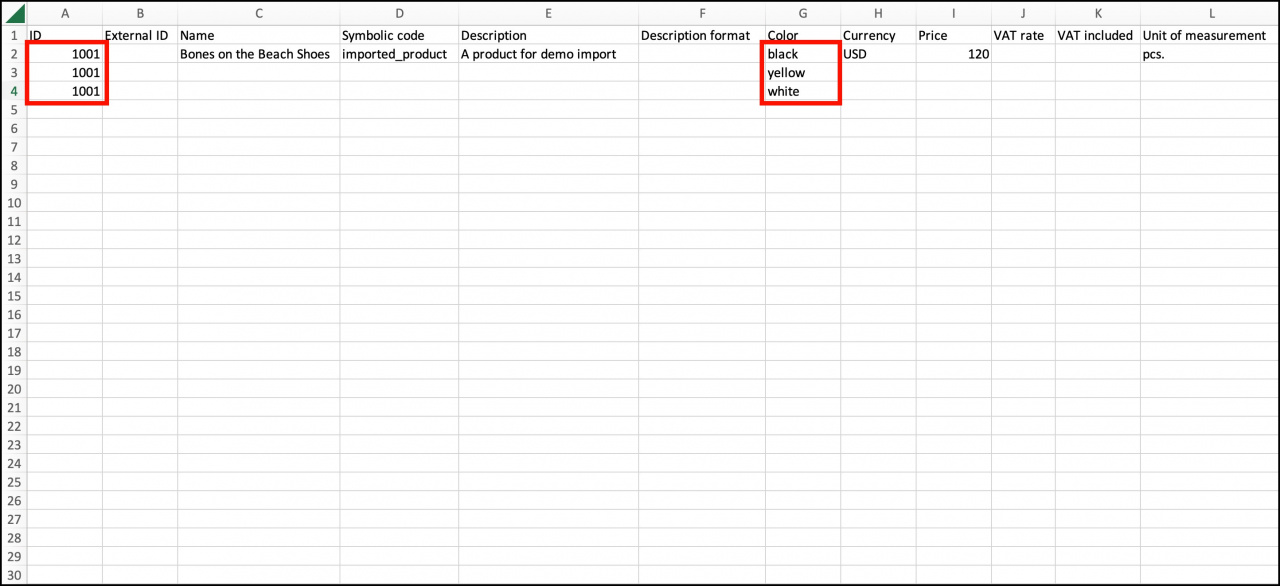Screen dimensions: 1280x586
Task: Select row 2 header
Action: pyautogui.click(x=14, y=54)
